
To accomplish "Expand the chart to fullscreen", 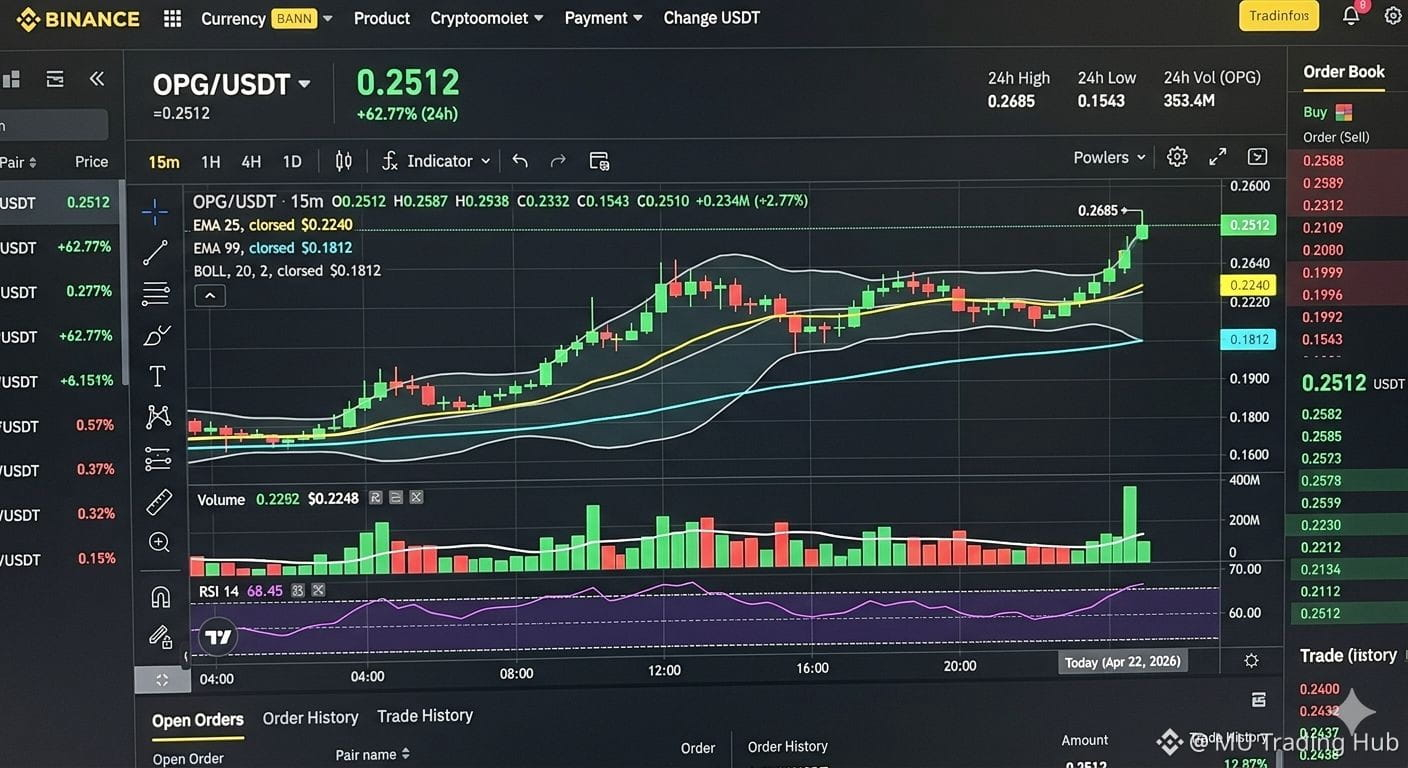I will tap(1217, 157).
